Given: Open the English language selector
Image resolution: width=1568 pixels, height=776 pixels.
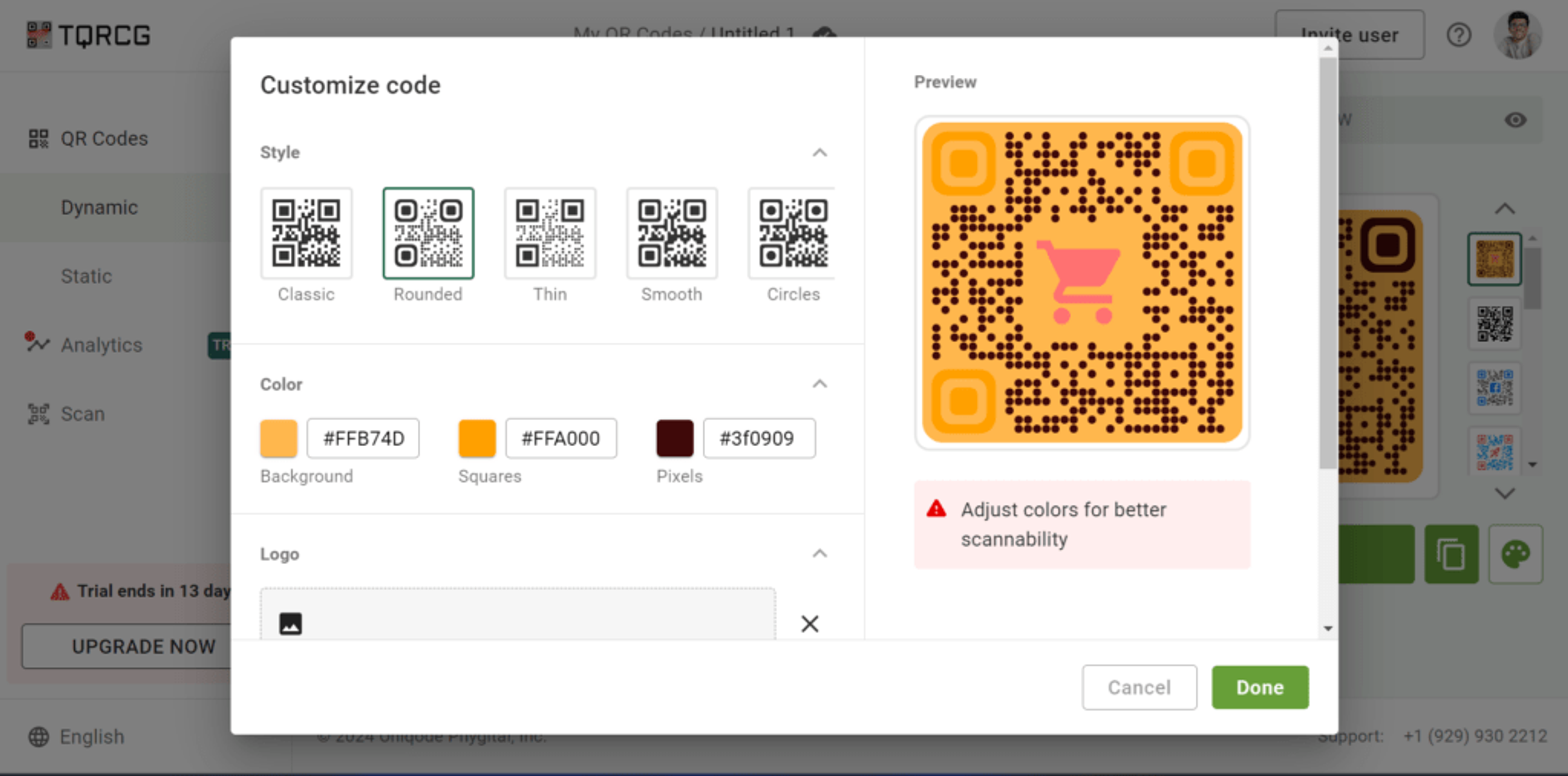Looking at the screenshot, I should coord(91,736).
